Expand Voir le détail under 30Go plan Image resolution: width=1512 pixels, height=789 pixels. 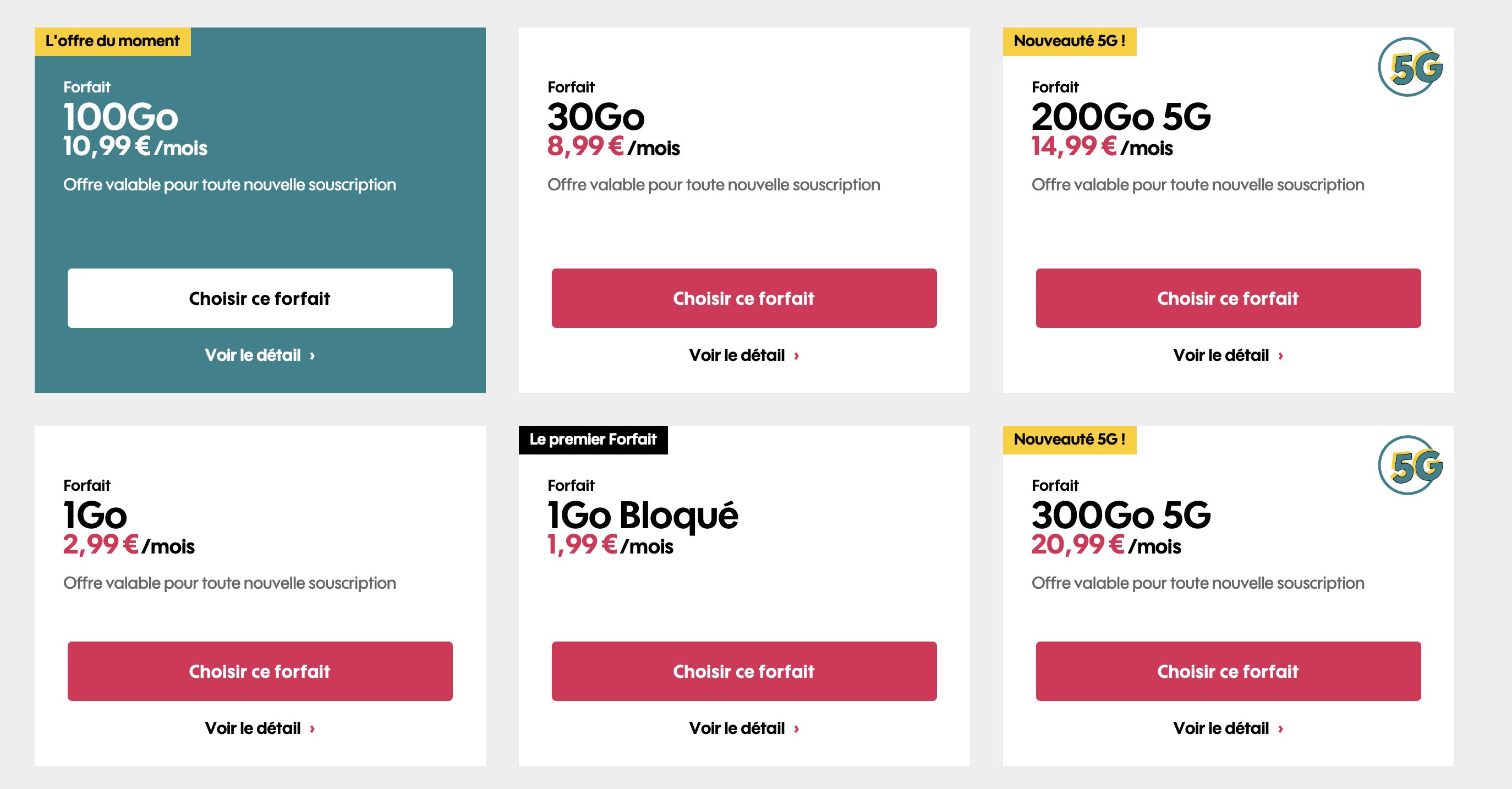[744, 355]
